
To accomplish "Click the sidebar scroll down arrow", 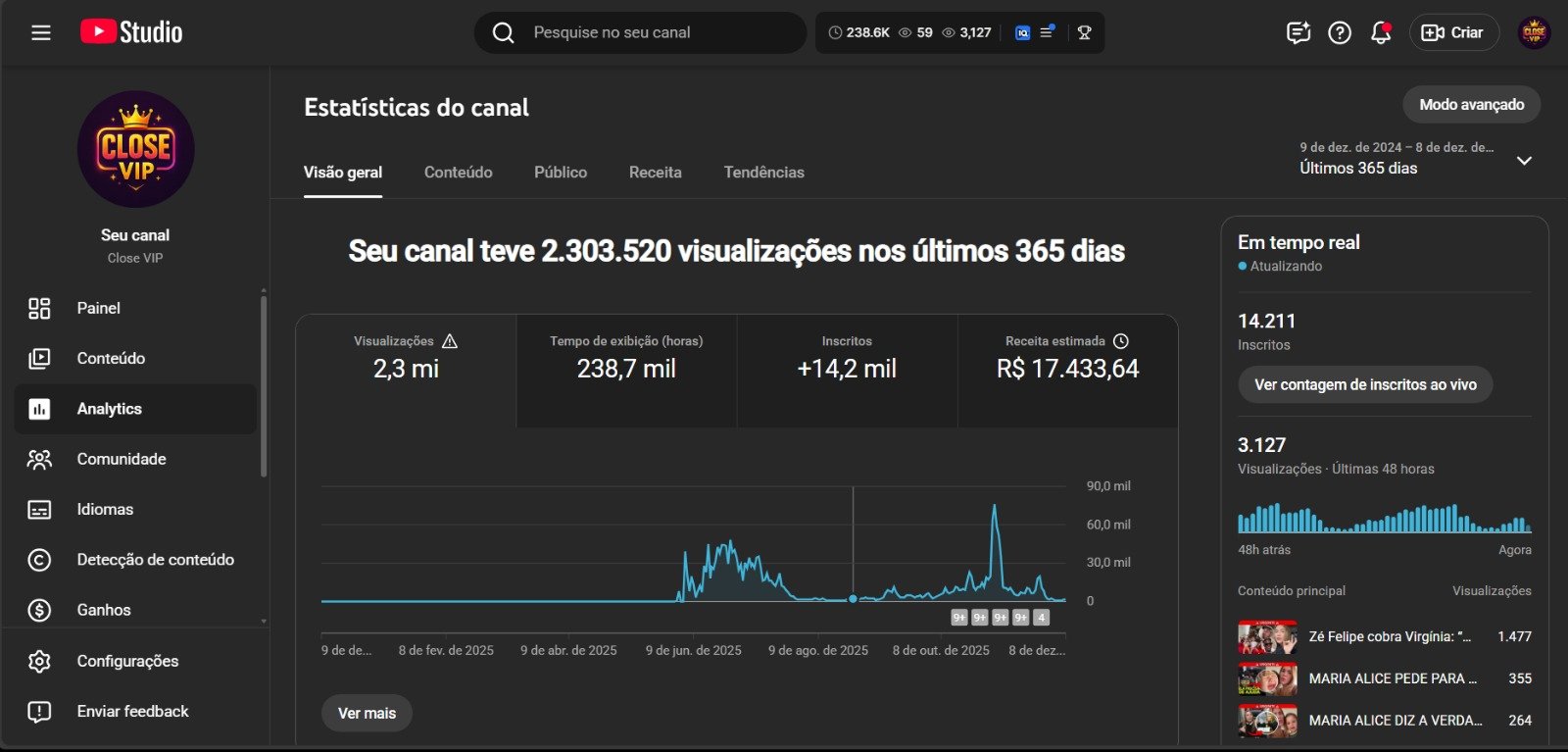I will (x=263, y=622).
